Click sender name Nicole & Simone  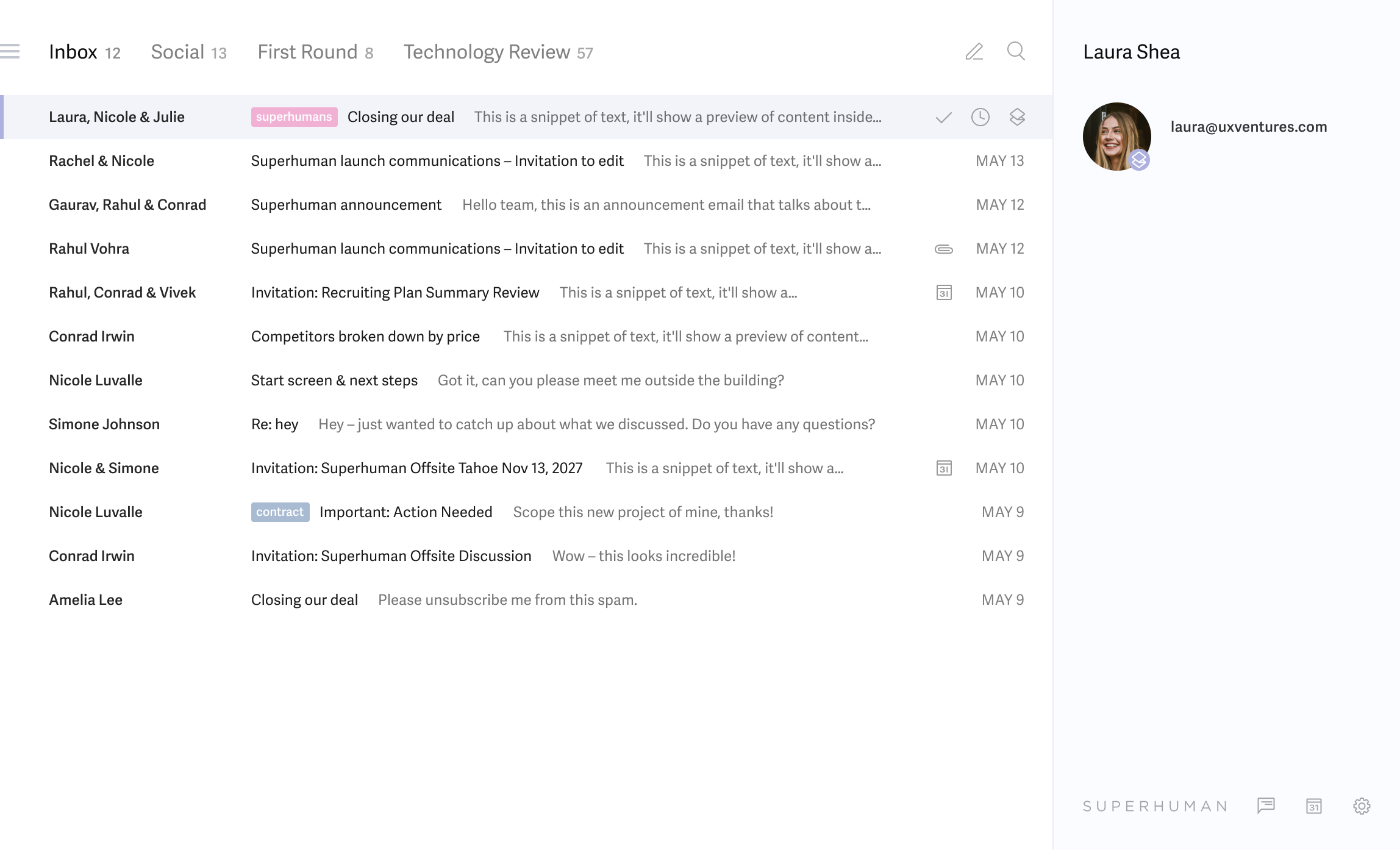(104, 468)
